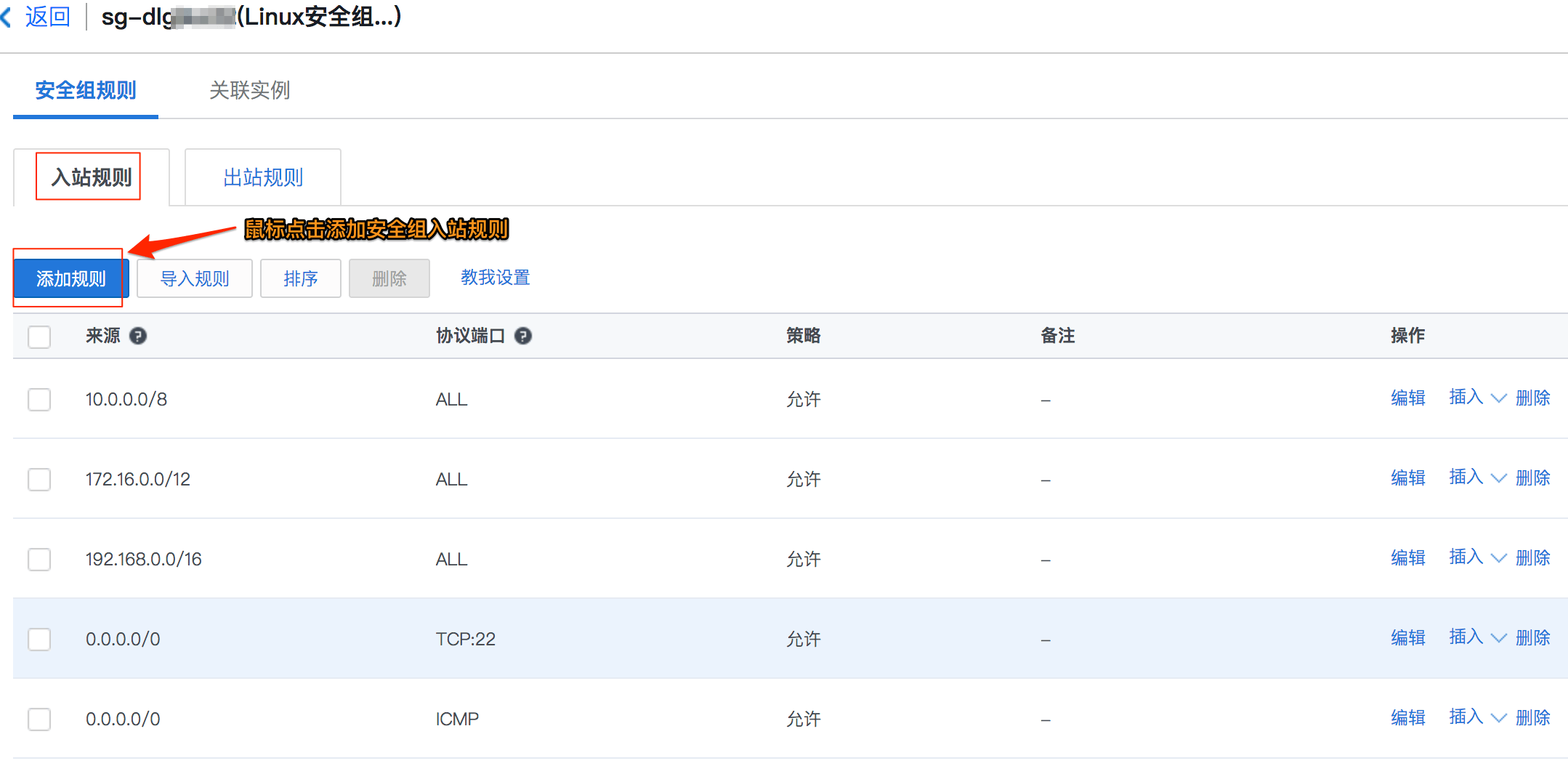The height and width of the screenshot is (782, 1568).
Task: Delete the 172.16.0.0/12 rule via 删除
Action: point(1533,477)
